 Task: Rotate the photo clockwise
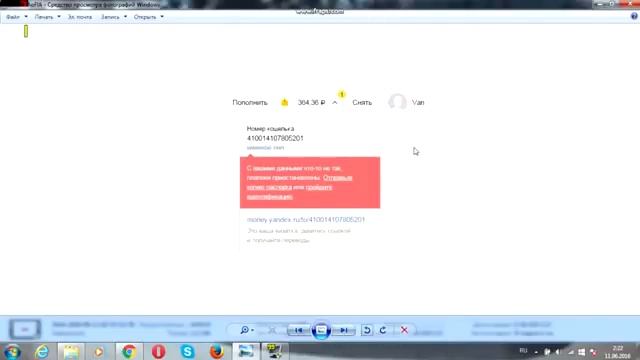(x=383, y=330)
